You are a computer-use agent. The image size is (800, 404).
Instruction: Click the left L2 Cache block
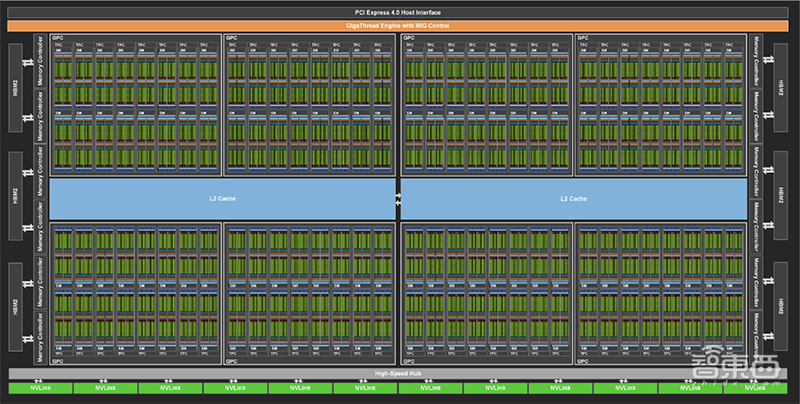(223, 199)
